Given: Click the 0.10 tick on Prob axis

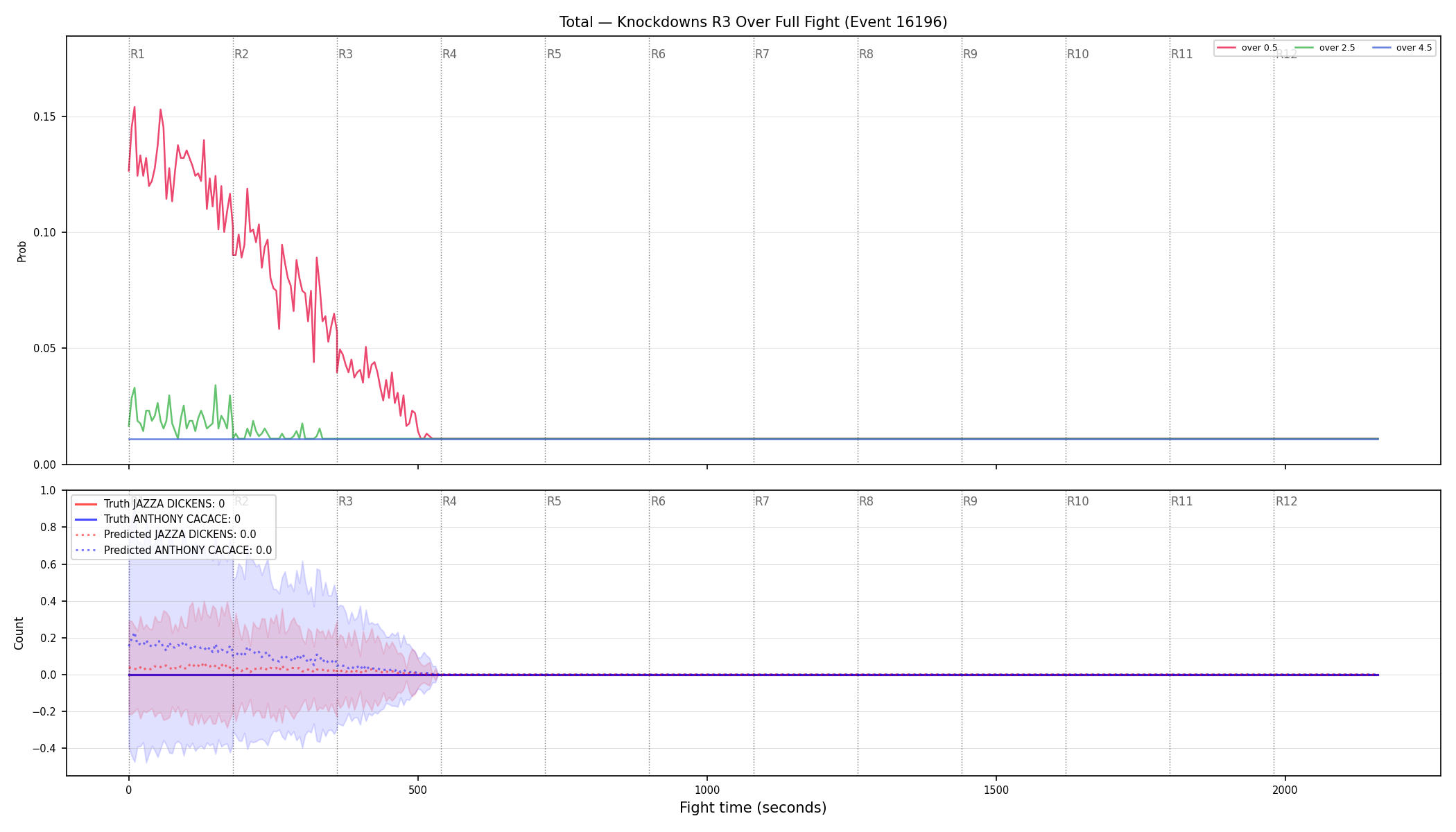Looking at the screenshot, I should pyautogui.click(x=45, y=232).
